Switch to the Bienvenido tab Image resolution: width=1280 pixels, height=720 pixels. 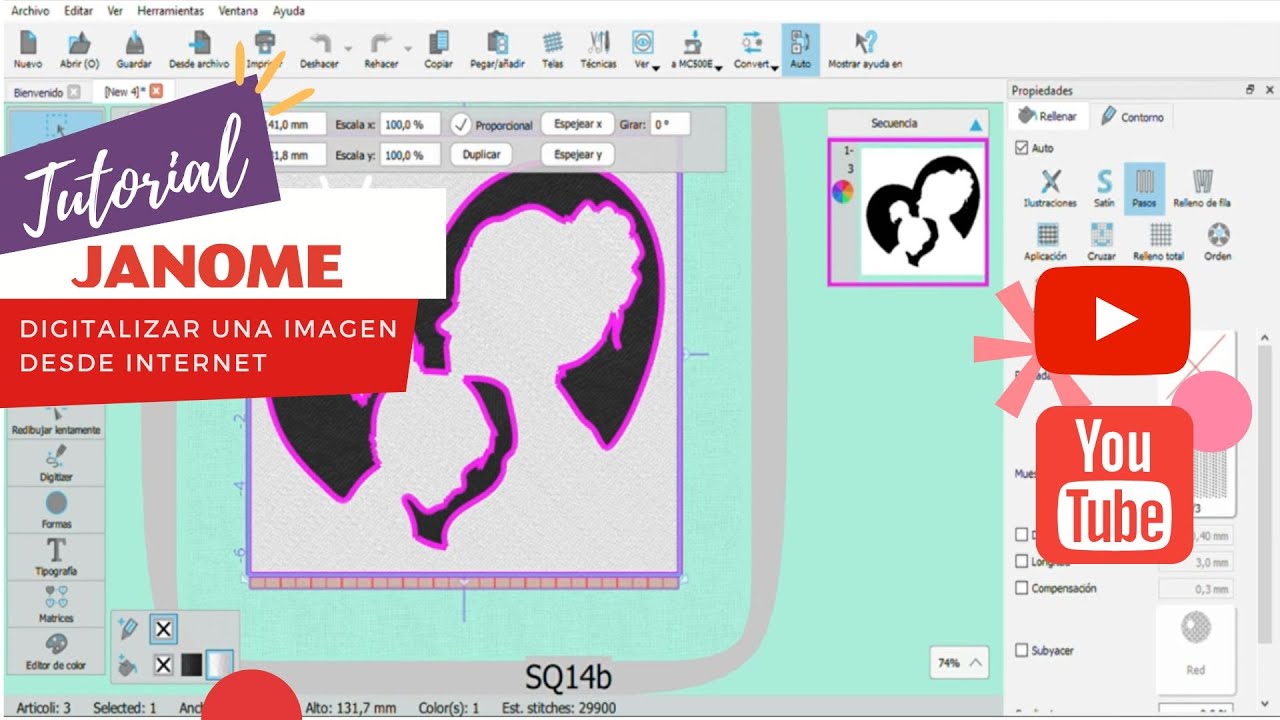coord(38,92)
